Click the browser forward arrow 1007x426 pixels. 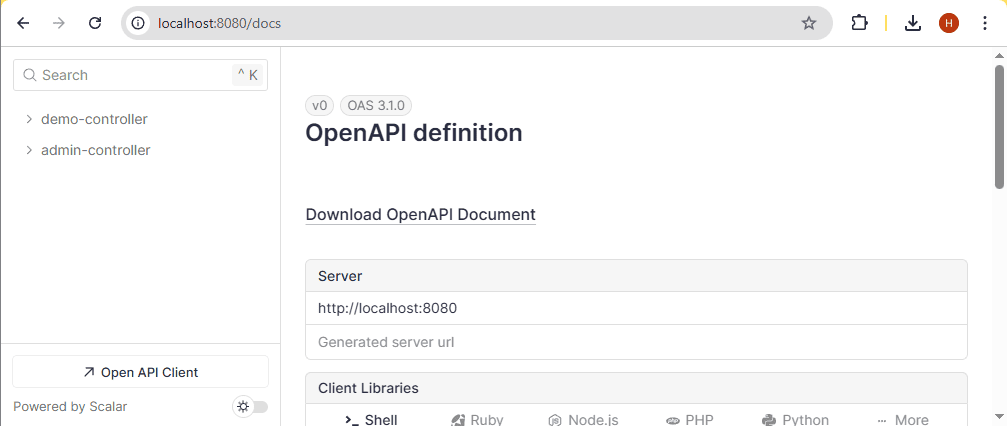pyautogui.click(x=59, y=23)
